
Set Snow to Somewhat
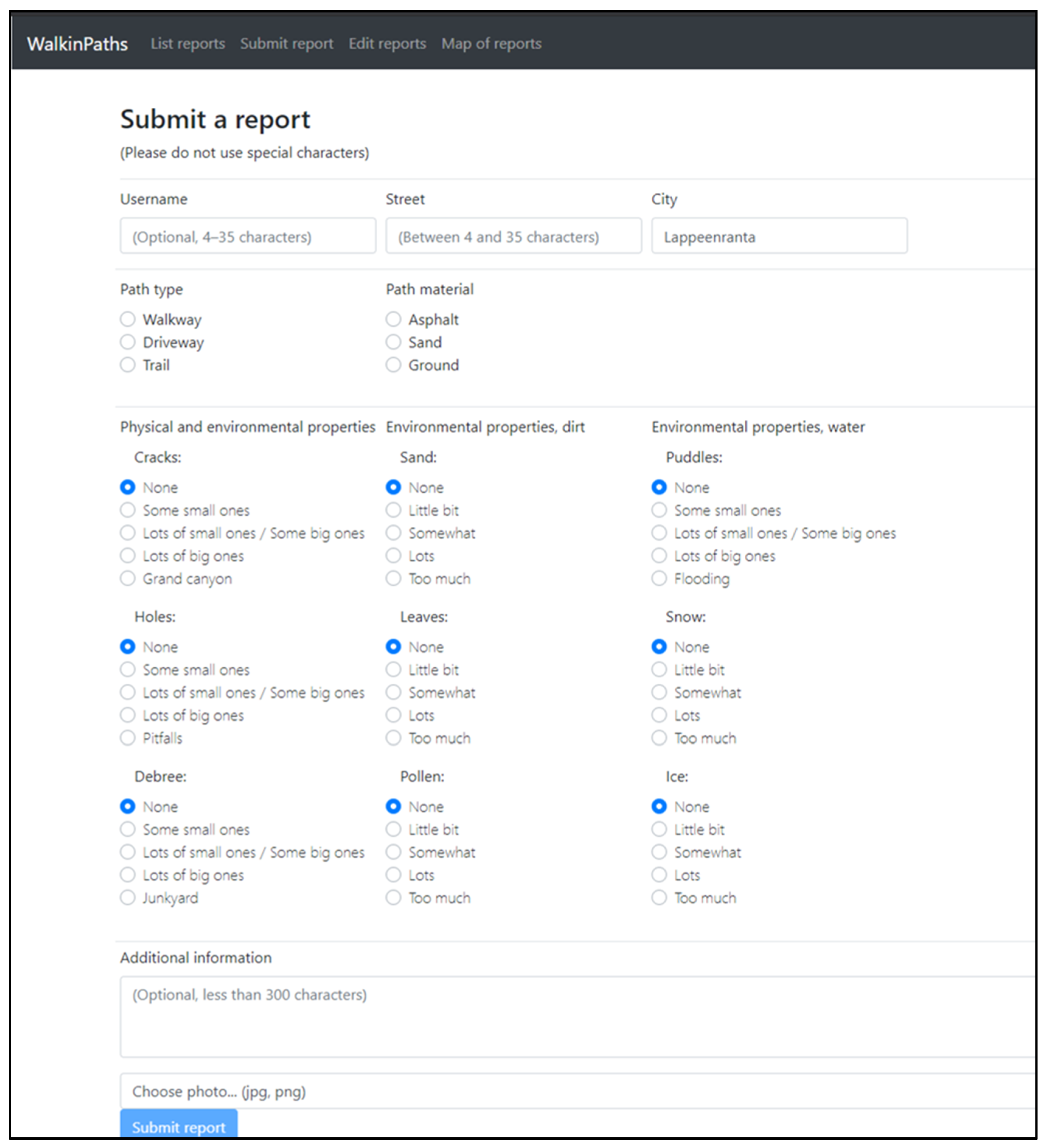coord(659,692)
